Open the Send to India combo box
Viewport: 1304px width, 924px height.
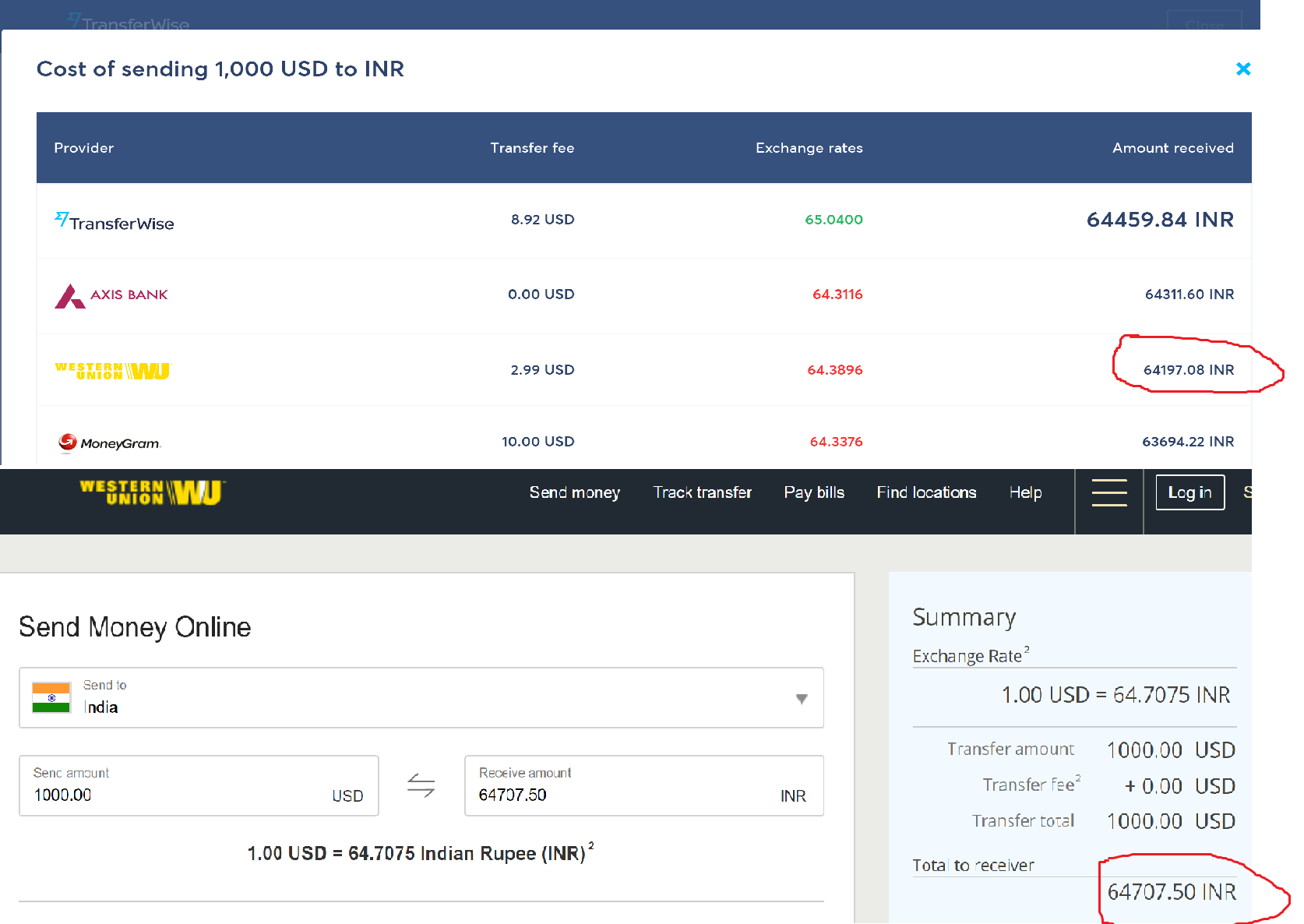click(421, 697)
